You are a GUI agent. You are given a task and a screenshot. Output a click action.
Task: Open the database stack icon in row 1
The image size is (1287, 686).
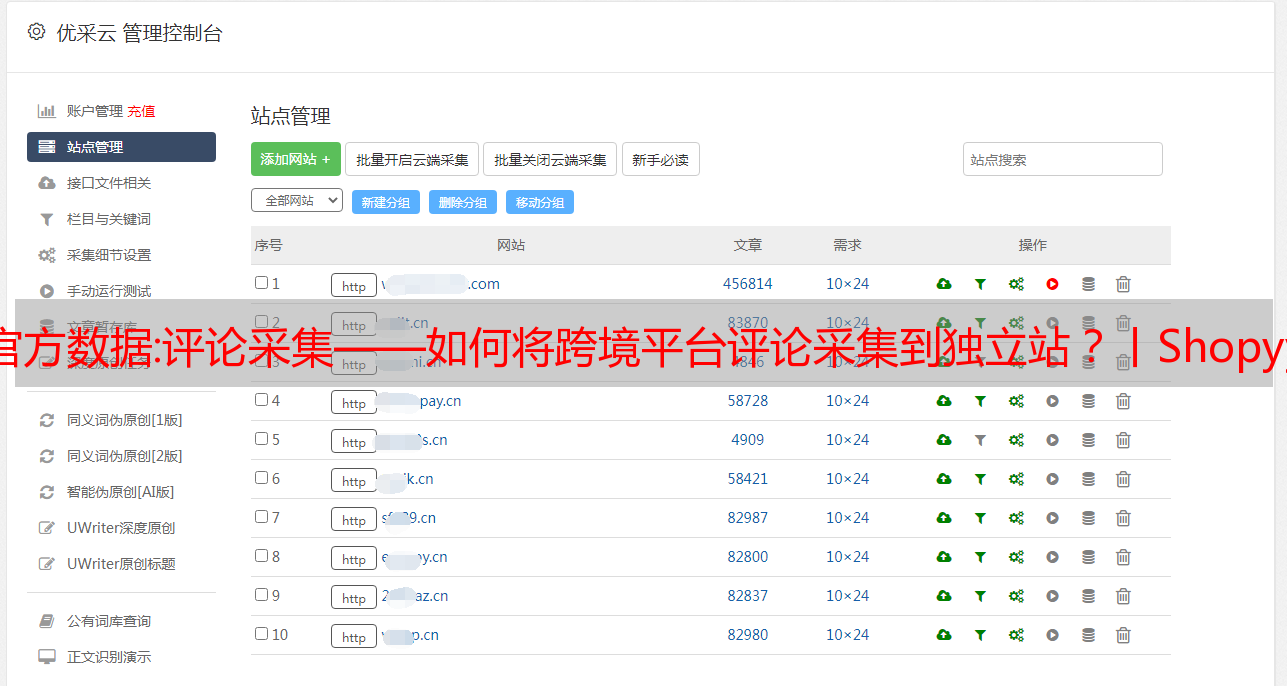[1088, 284]
